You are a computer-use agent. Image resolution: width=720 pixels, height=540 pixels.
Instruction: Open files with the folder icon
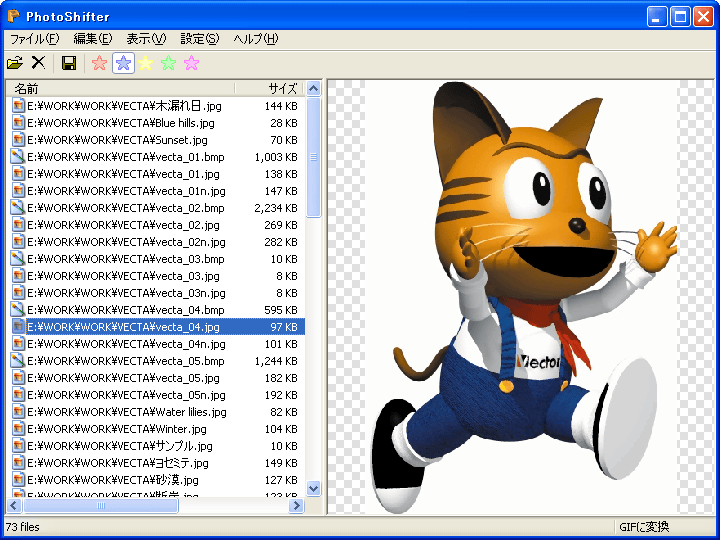pyautogui.click(x=15, y=63)
